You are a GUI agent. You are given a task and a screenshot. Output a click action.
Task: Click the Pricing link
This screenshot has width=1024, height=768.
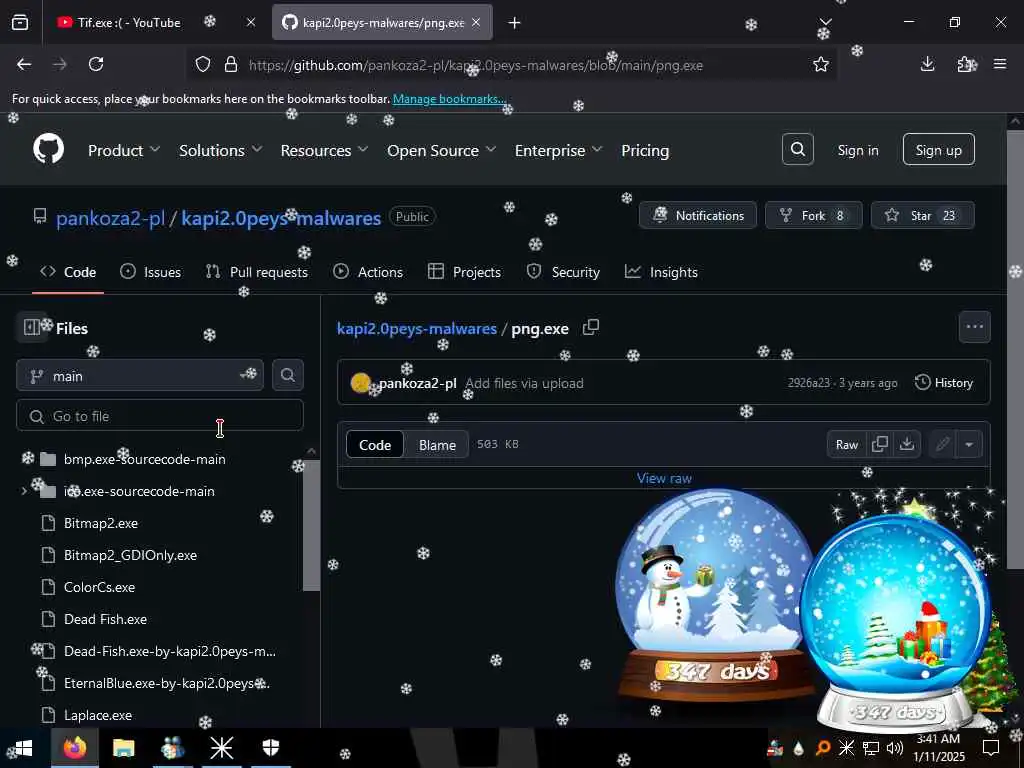pos(645,150)
